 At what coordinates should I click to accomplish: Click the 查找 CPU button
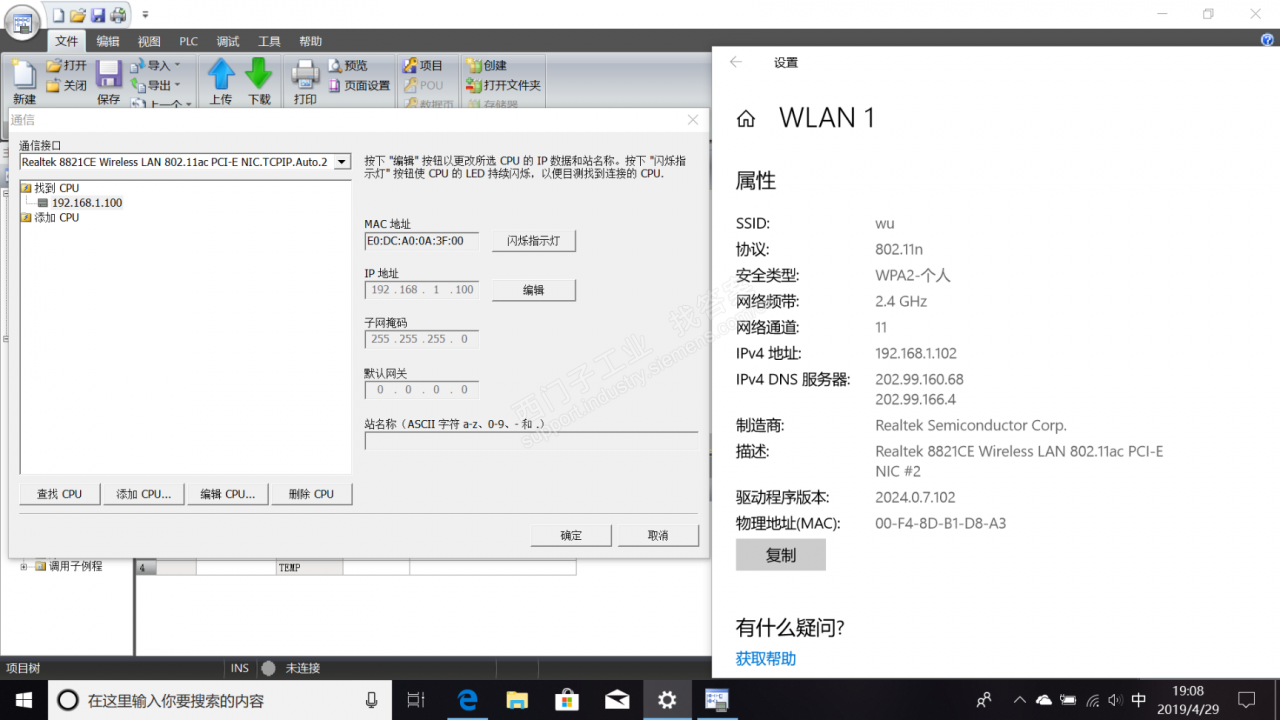[x=60, y=494]
